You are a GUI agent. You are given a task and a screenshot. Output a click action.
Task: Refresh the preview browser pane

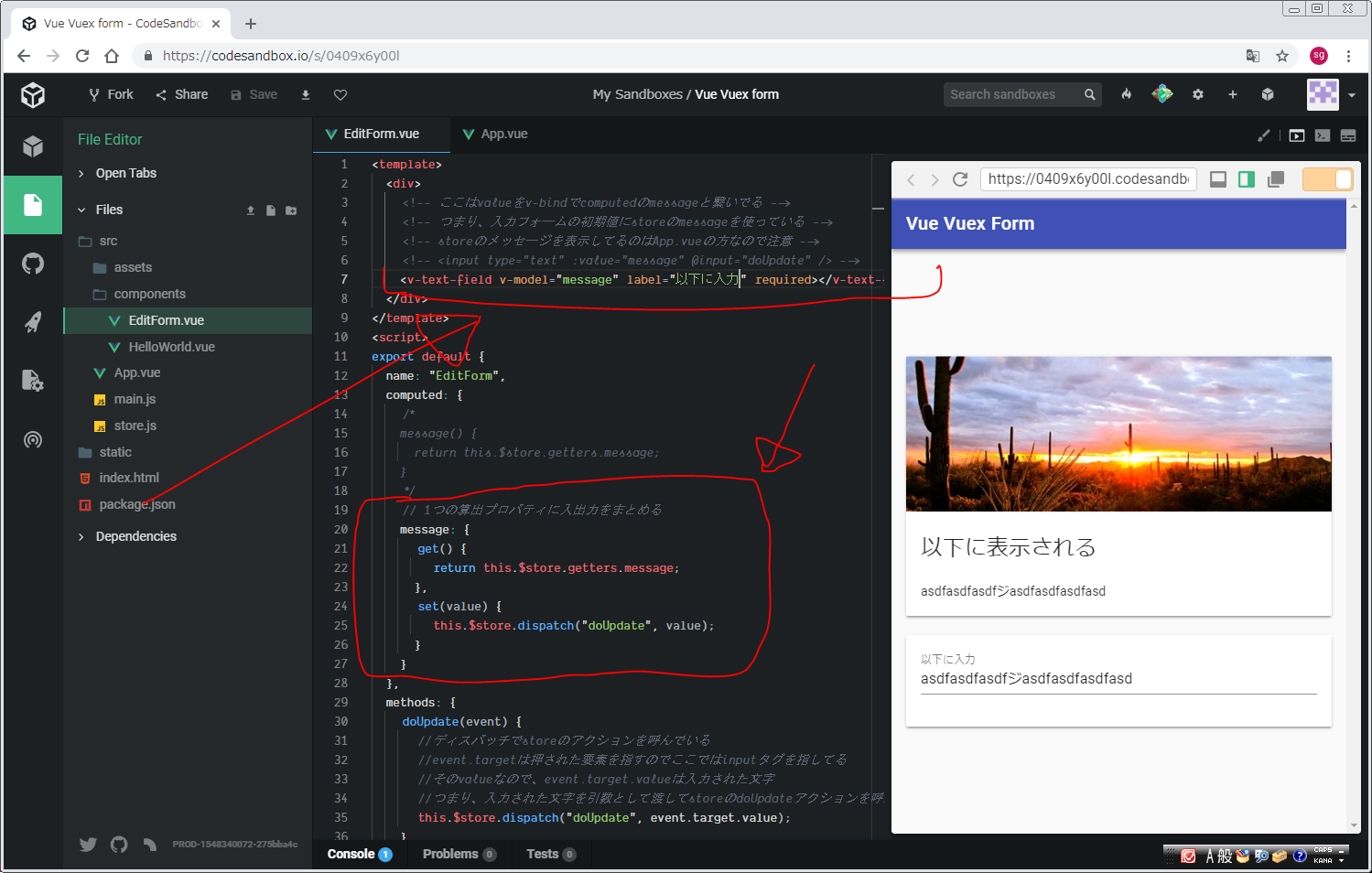960,179
